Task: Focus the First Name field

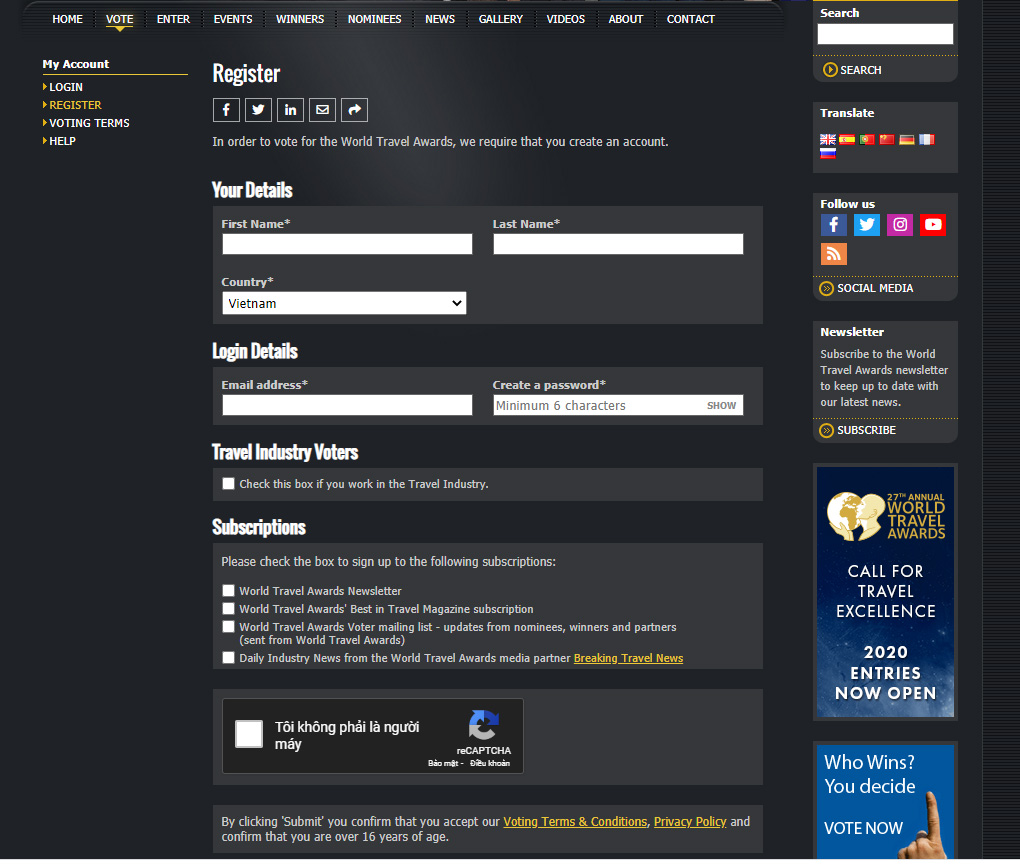Action: (x=347, y=244)
